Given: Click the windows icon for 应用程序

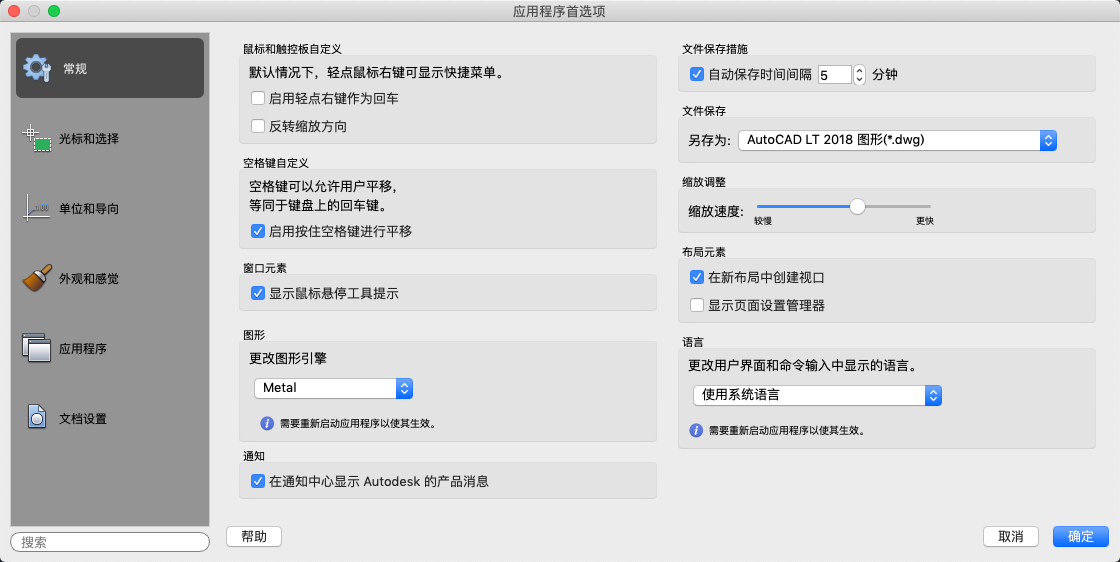Looking at the screenshot, I should [x=37, y=349].
